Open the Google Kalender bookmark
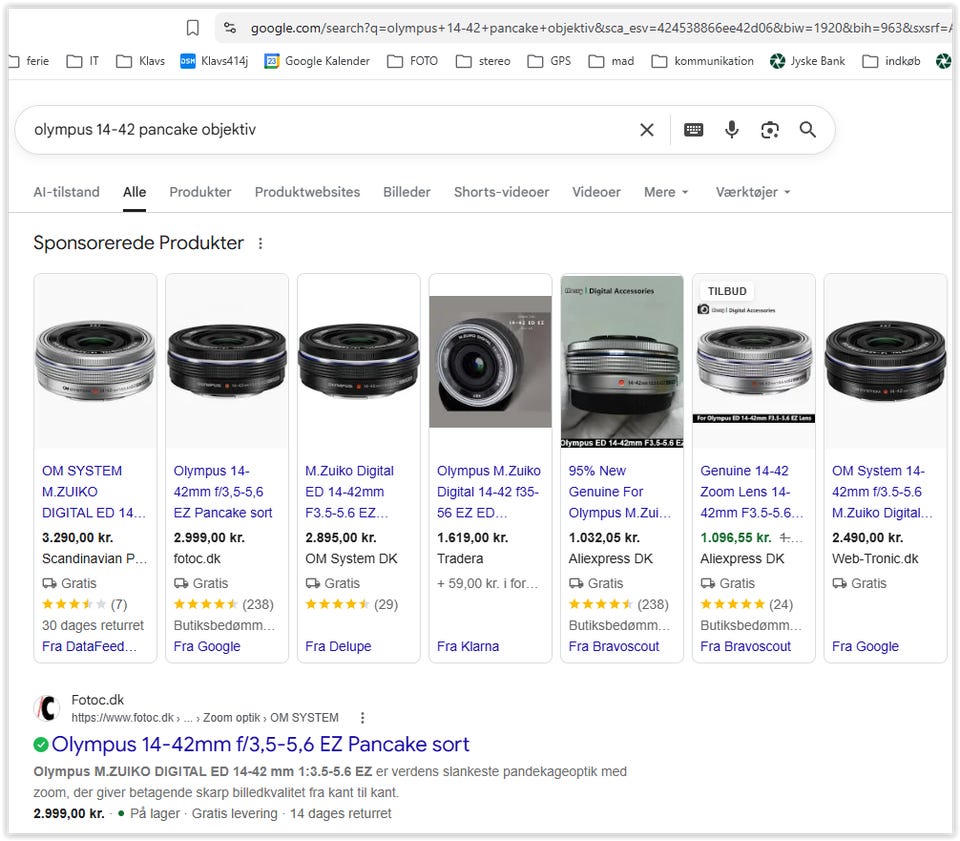Screen dimensions: 960x841 coord(317,61)
